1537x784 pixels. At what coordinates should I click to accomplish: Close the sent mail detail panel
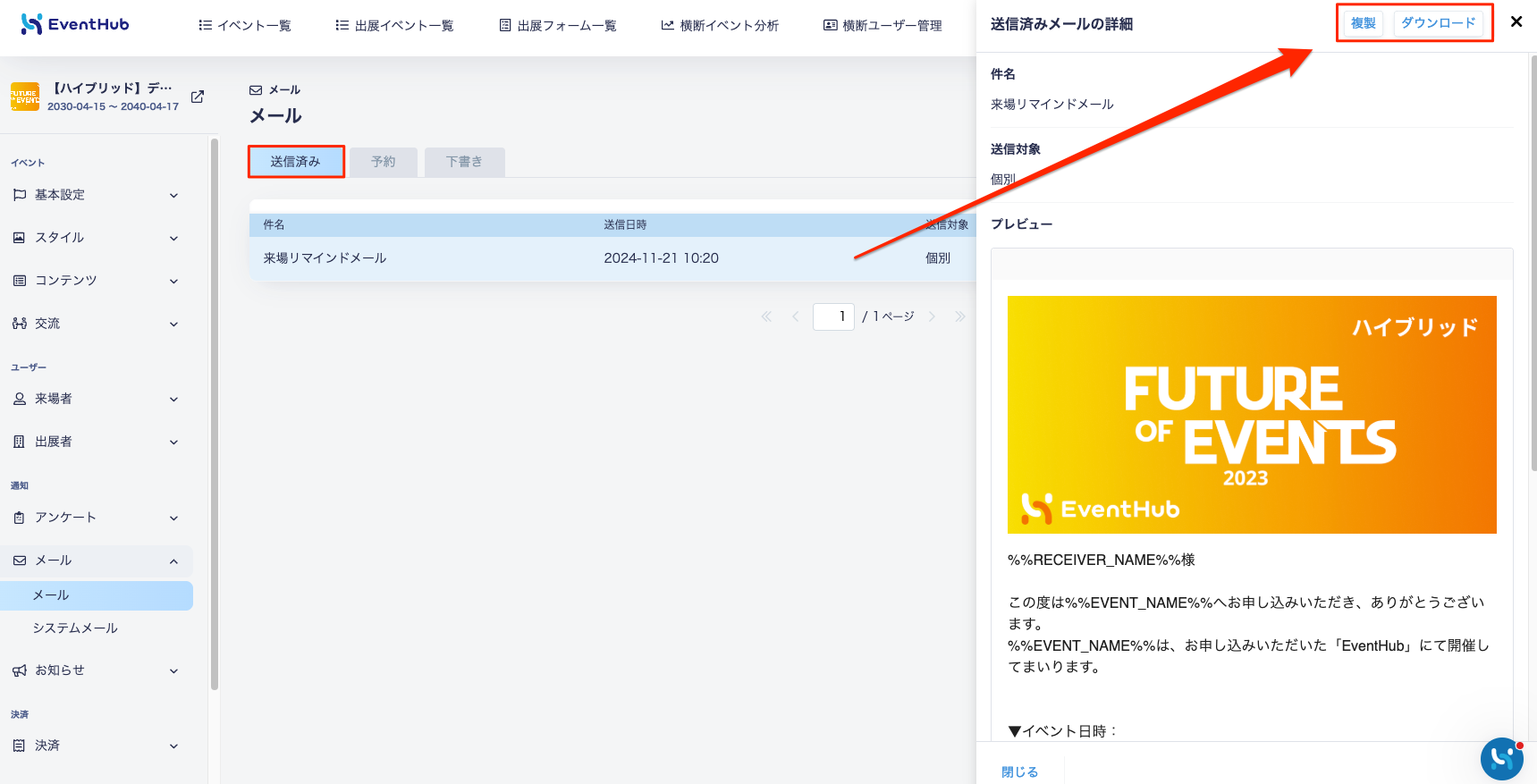(x=1516, y=21)
